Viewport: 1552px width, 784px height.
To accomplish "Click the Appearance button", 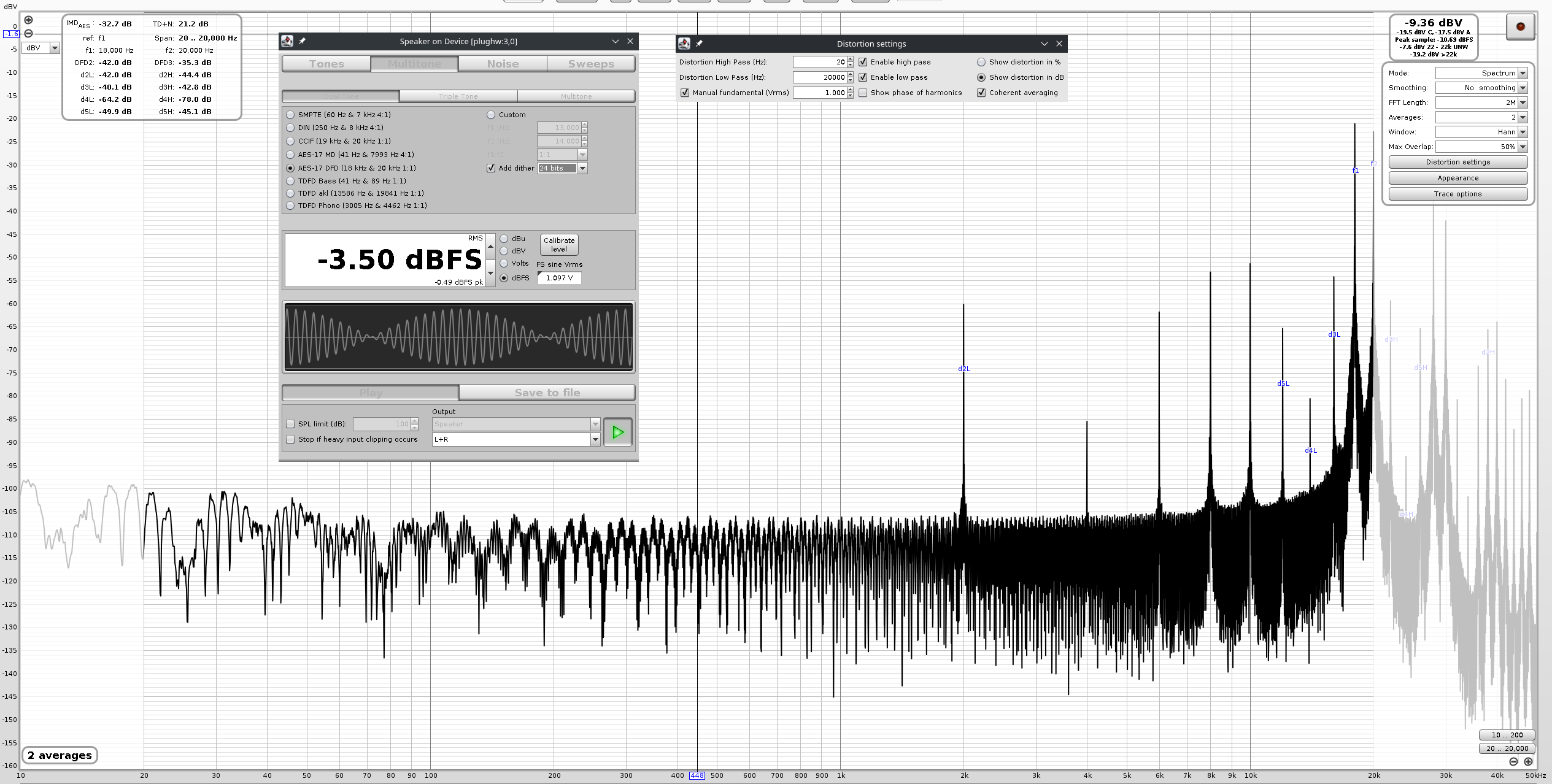I will tap(1457, 178).
